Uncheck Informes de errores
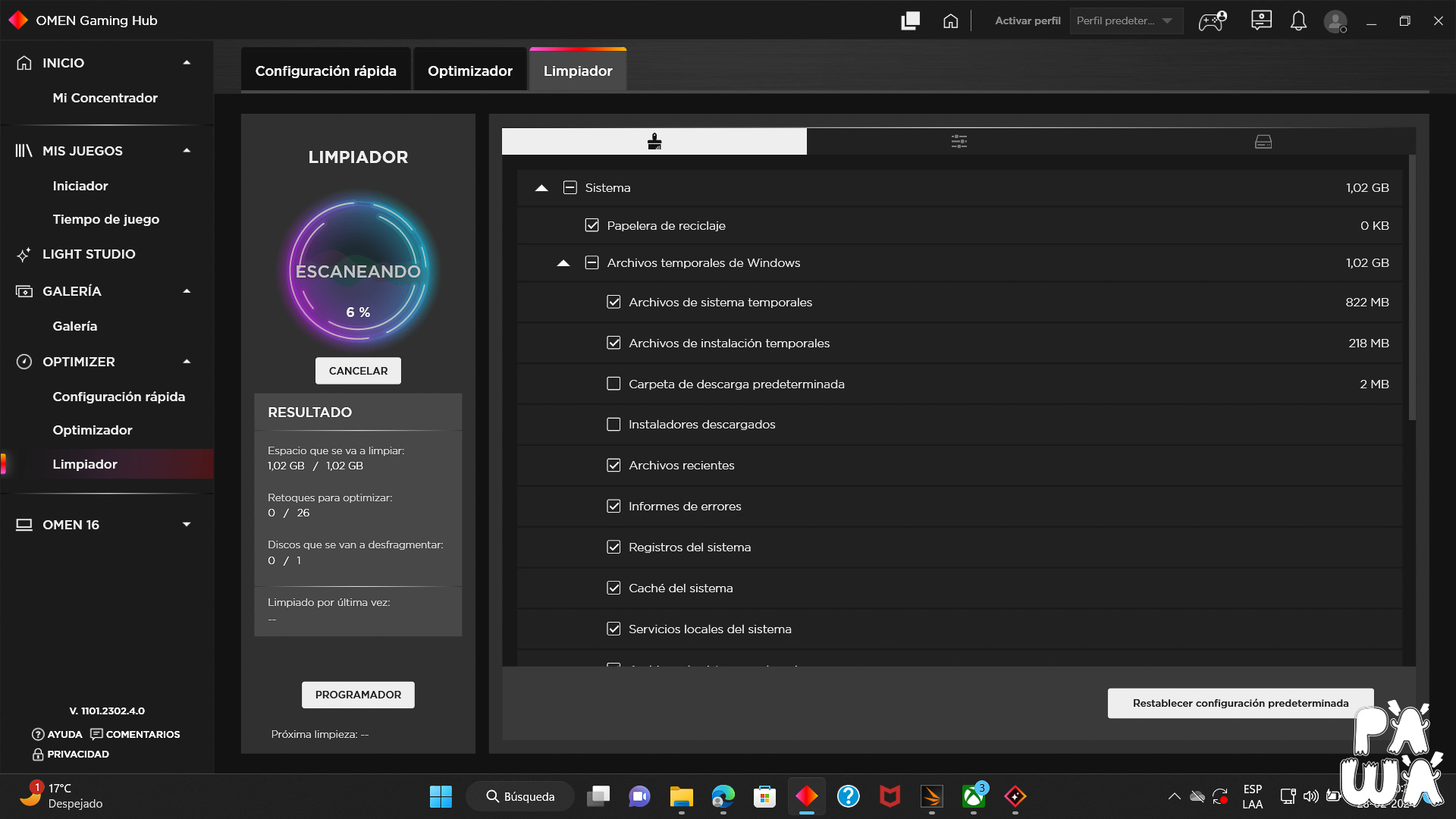 point(614,506)
